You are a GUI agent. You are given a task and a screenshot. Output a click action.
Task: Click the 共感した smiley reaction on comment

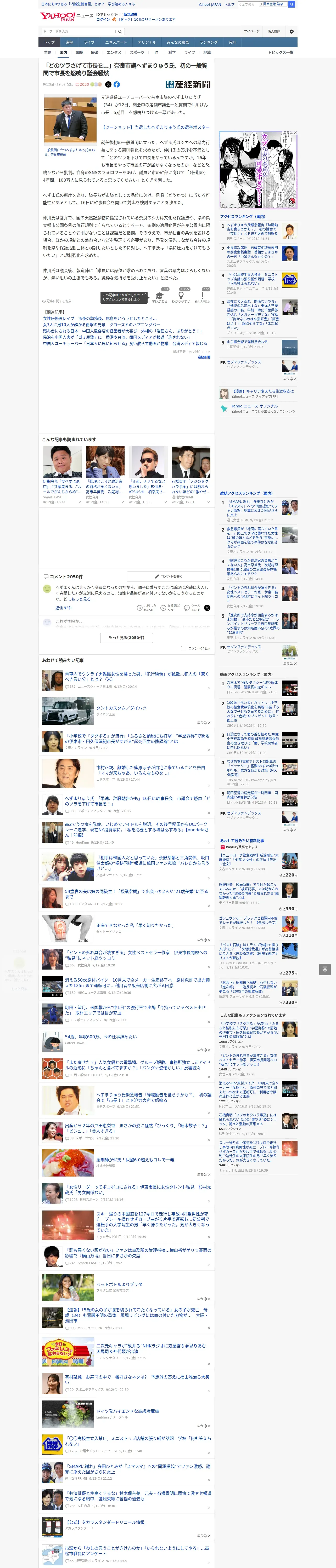[140, 608]
